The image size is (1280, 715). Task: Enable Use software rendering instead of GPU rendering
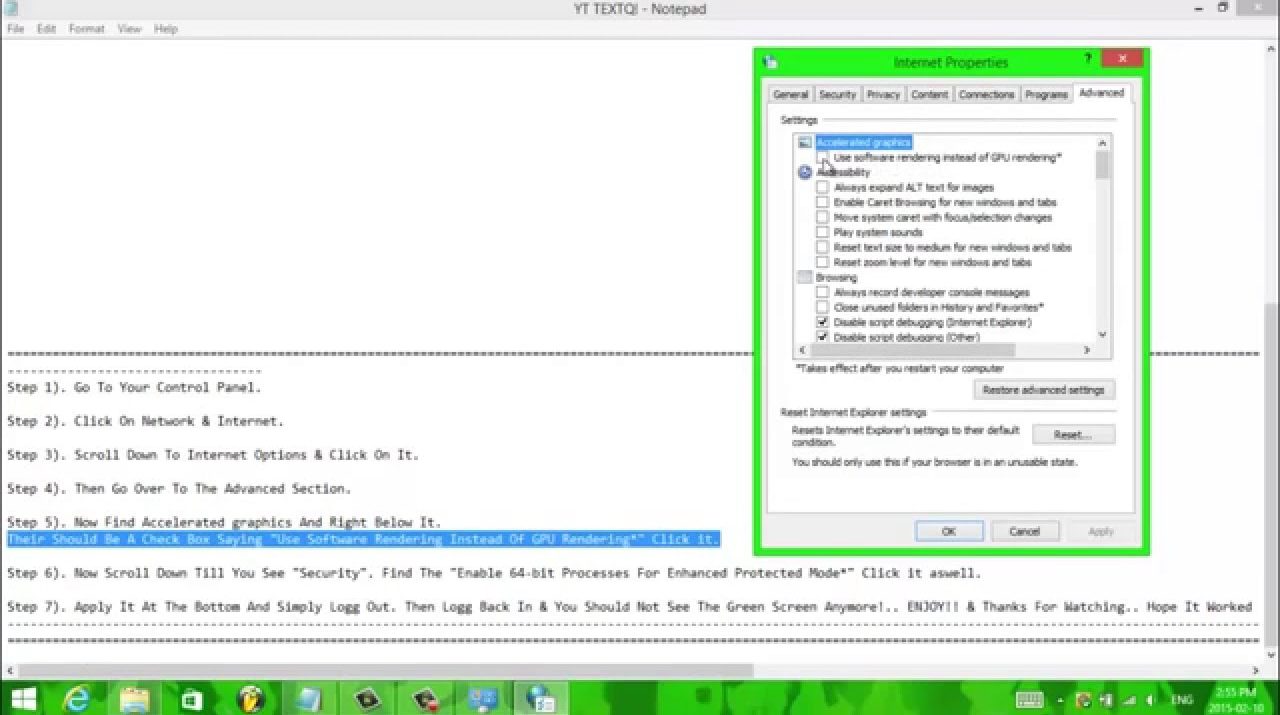pos(822,158)
